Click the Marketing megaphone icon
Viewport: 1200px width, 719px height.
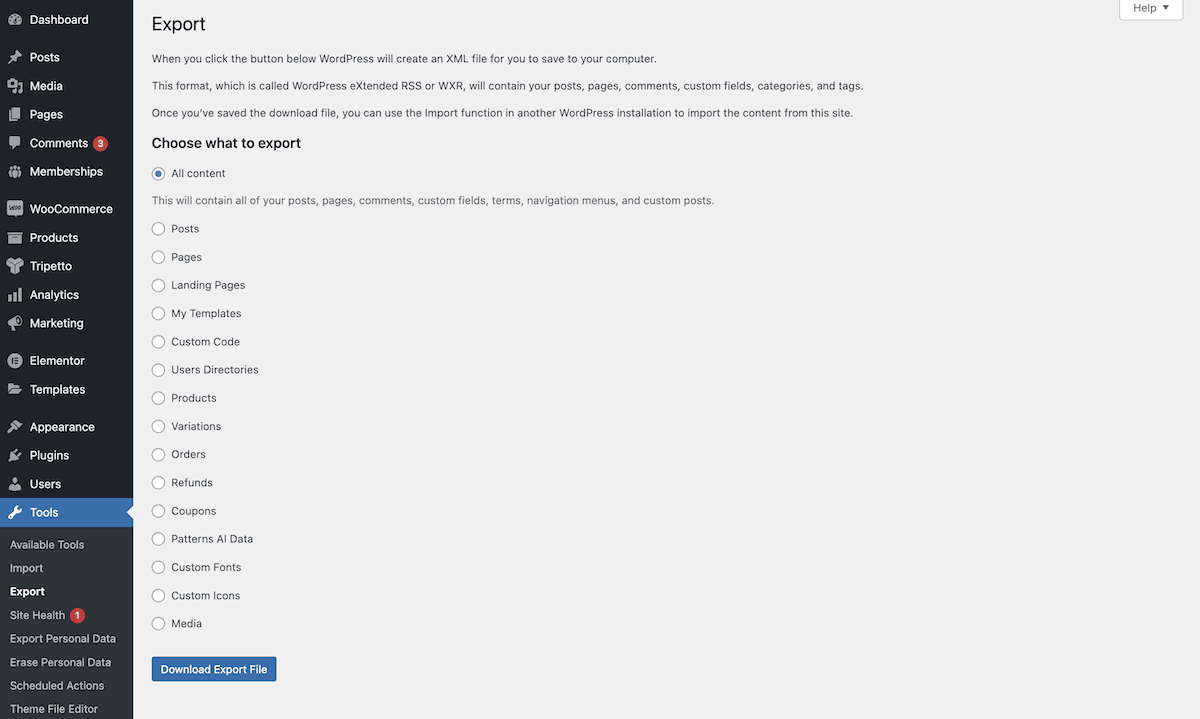[15, 324]
